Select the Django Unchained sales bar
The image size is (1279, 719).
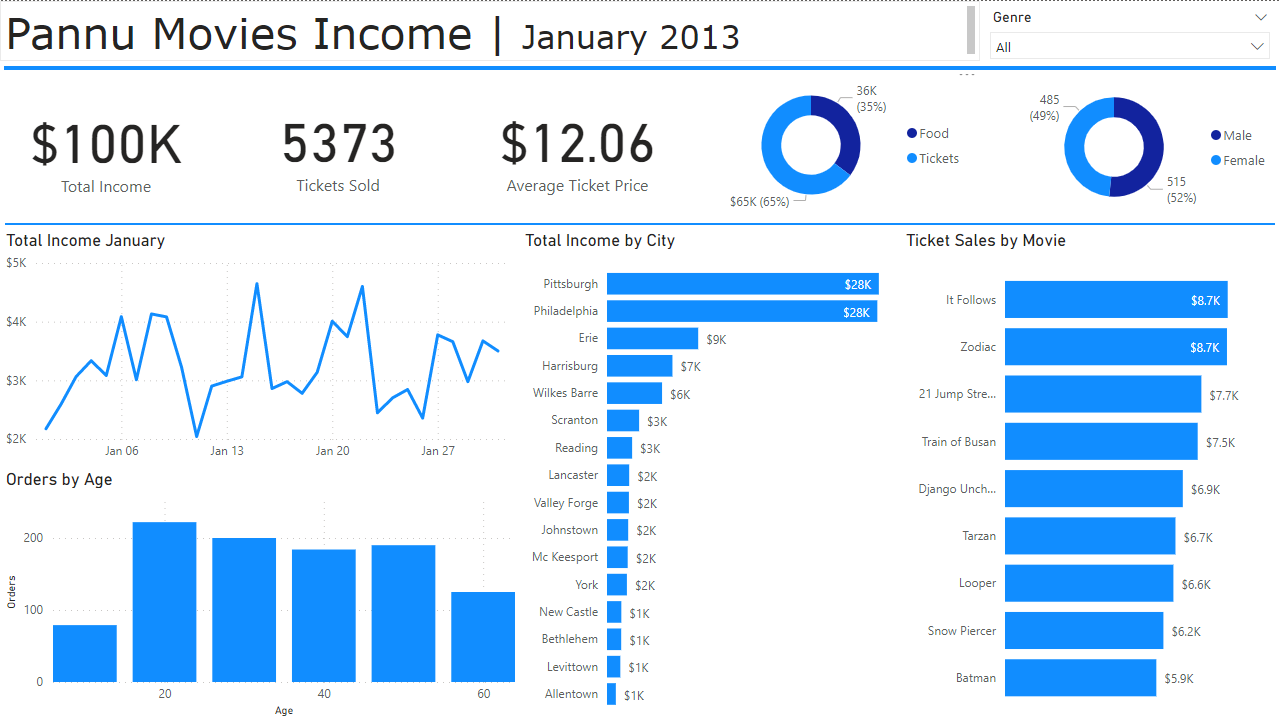pos(1094,489)
